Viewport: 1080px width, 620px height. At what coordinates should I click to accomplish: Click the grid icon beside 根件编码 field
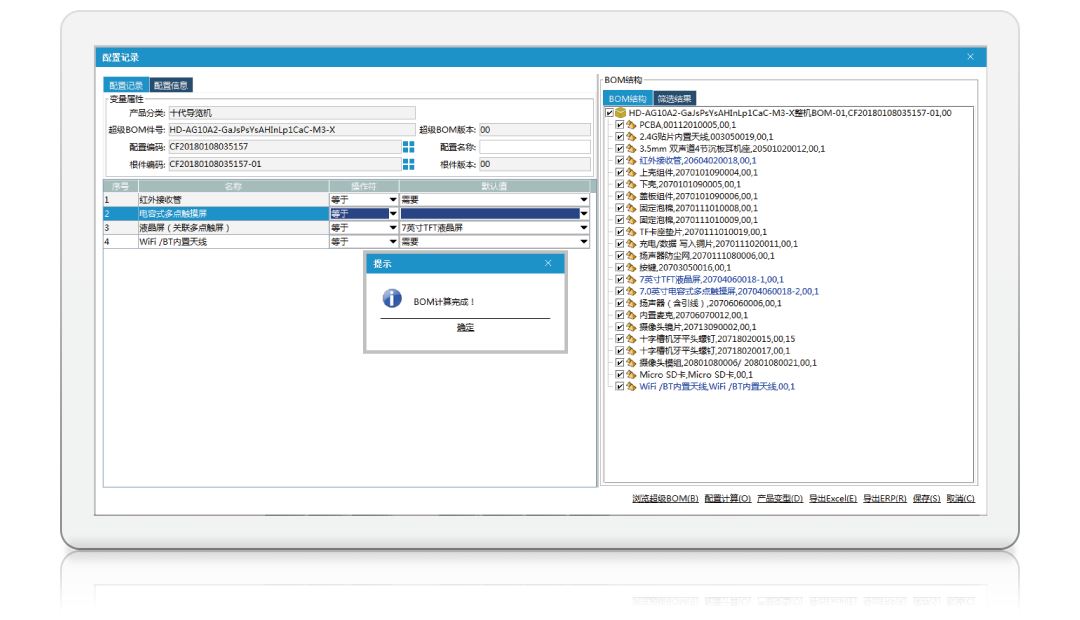408,164
